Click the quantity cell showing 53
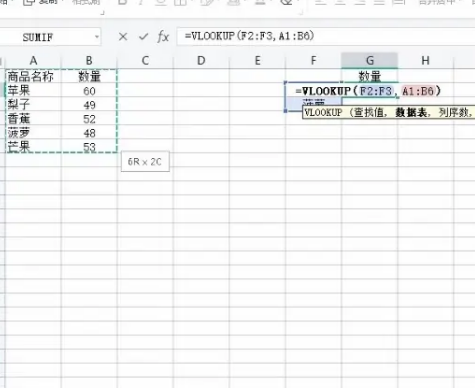Screen dimensions: 475x388 coord(89,147)
